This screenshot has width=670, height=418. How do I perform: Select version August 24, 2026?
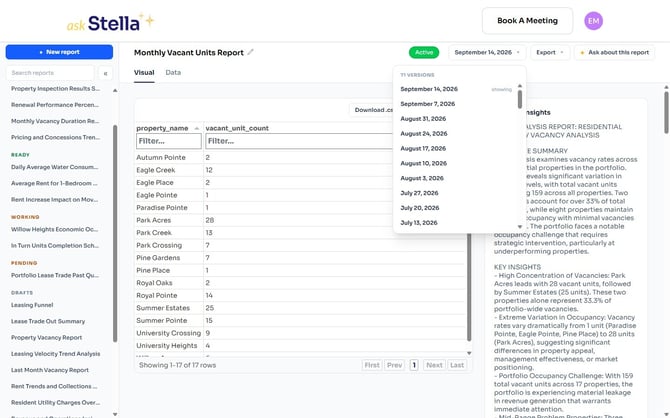(455, 134)
